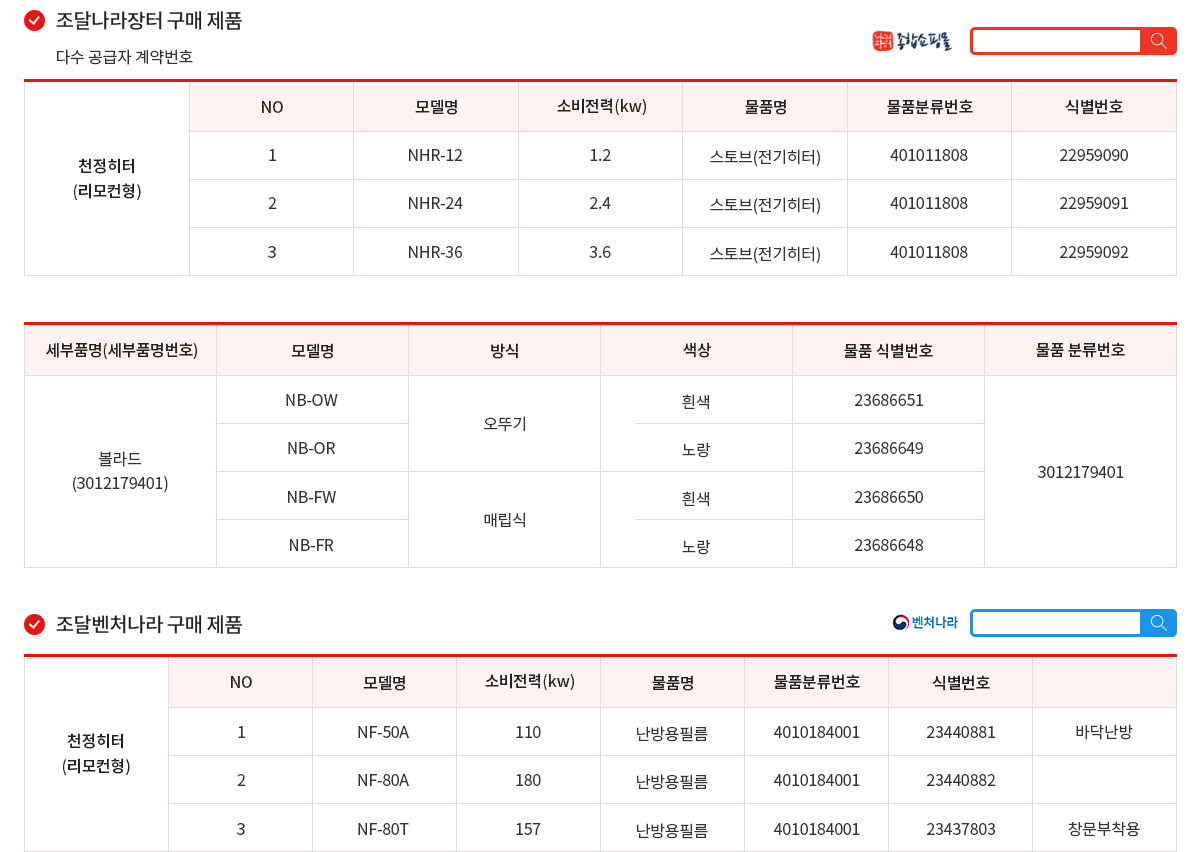Click the red search magnifier button
The image size is (1200, 852).
(x=1158, y=41)
